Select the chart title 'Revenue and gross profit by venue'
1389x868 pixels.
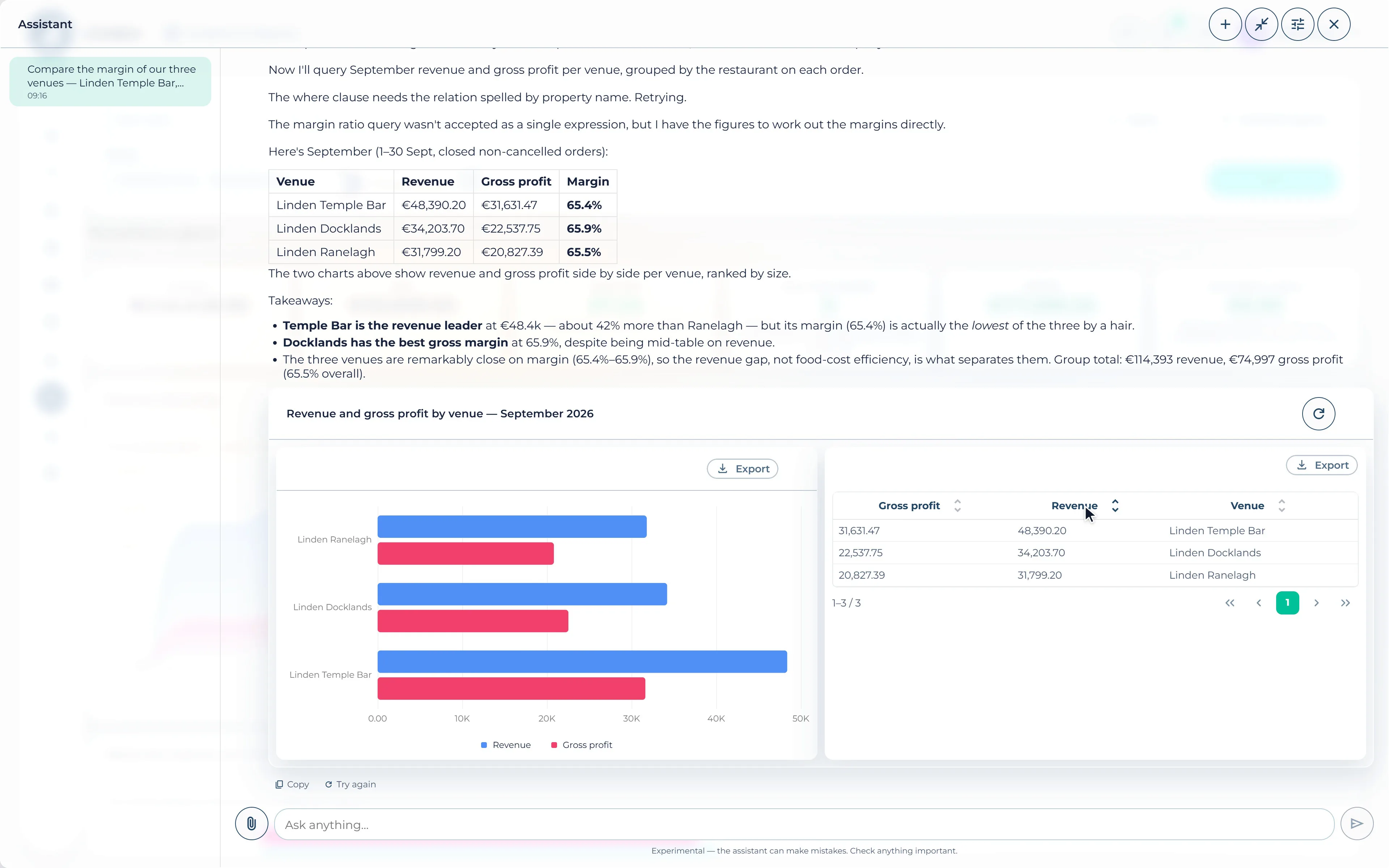[439, 414]
